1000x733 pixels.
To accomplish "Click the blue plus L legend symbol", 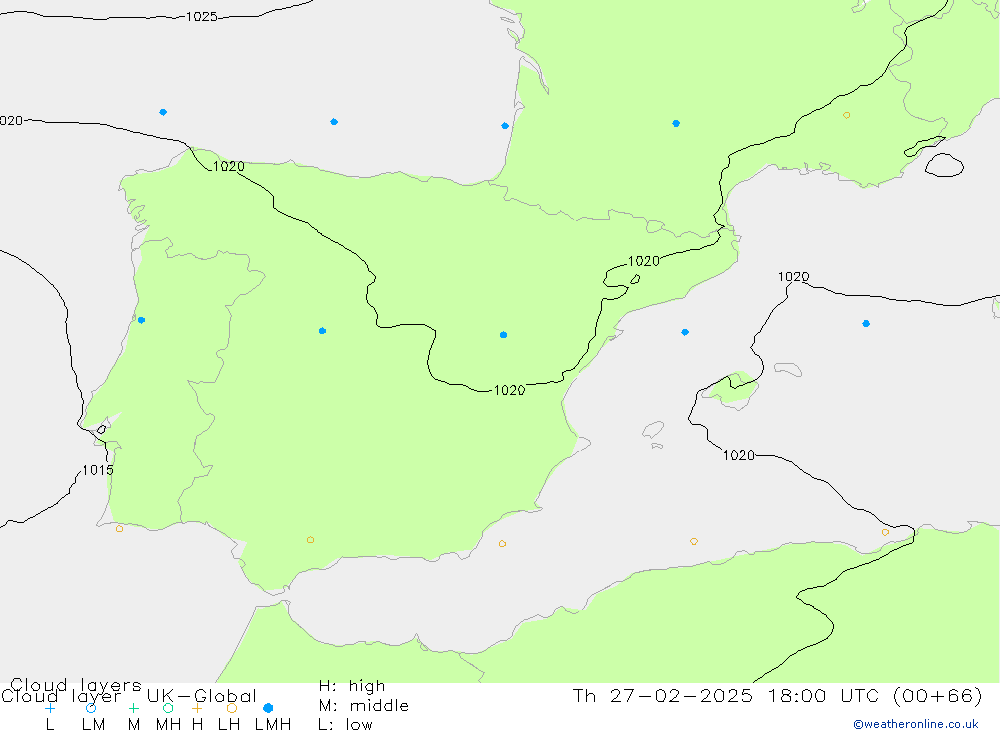I will coord(50,708).
